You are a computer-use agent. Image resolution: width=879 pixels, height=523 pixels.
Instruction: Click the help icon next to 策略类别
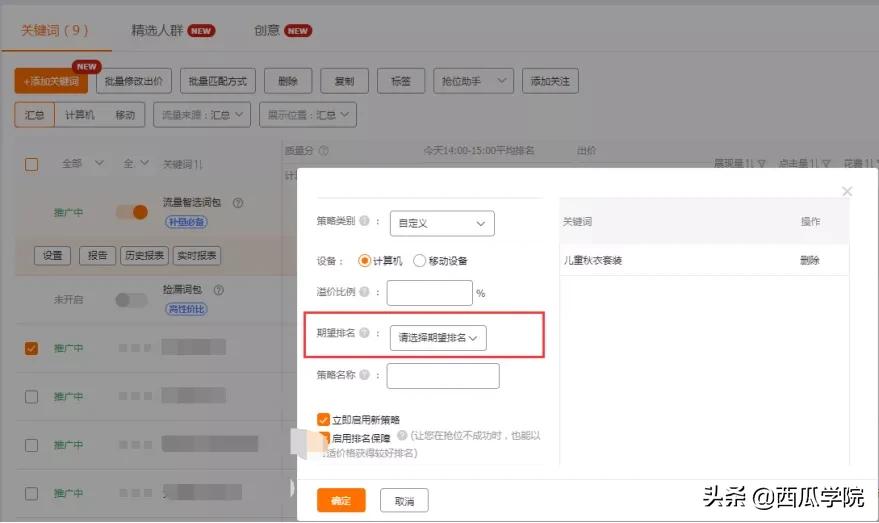[364, 221]
